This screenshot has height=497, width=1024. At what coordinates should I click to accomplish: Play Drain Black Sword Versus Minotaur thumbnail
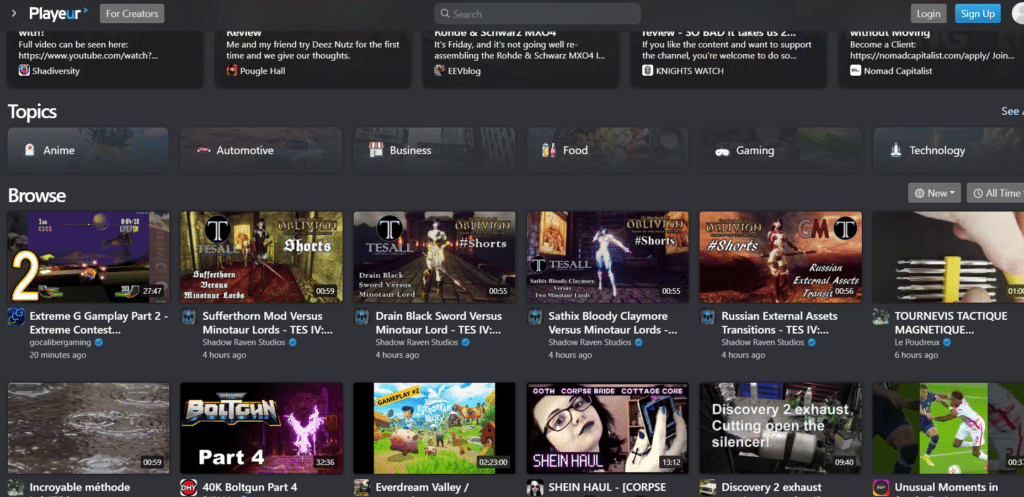coord(434,257)
